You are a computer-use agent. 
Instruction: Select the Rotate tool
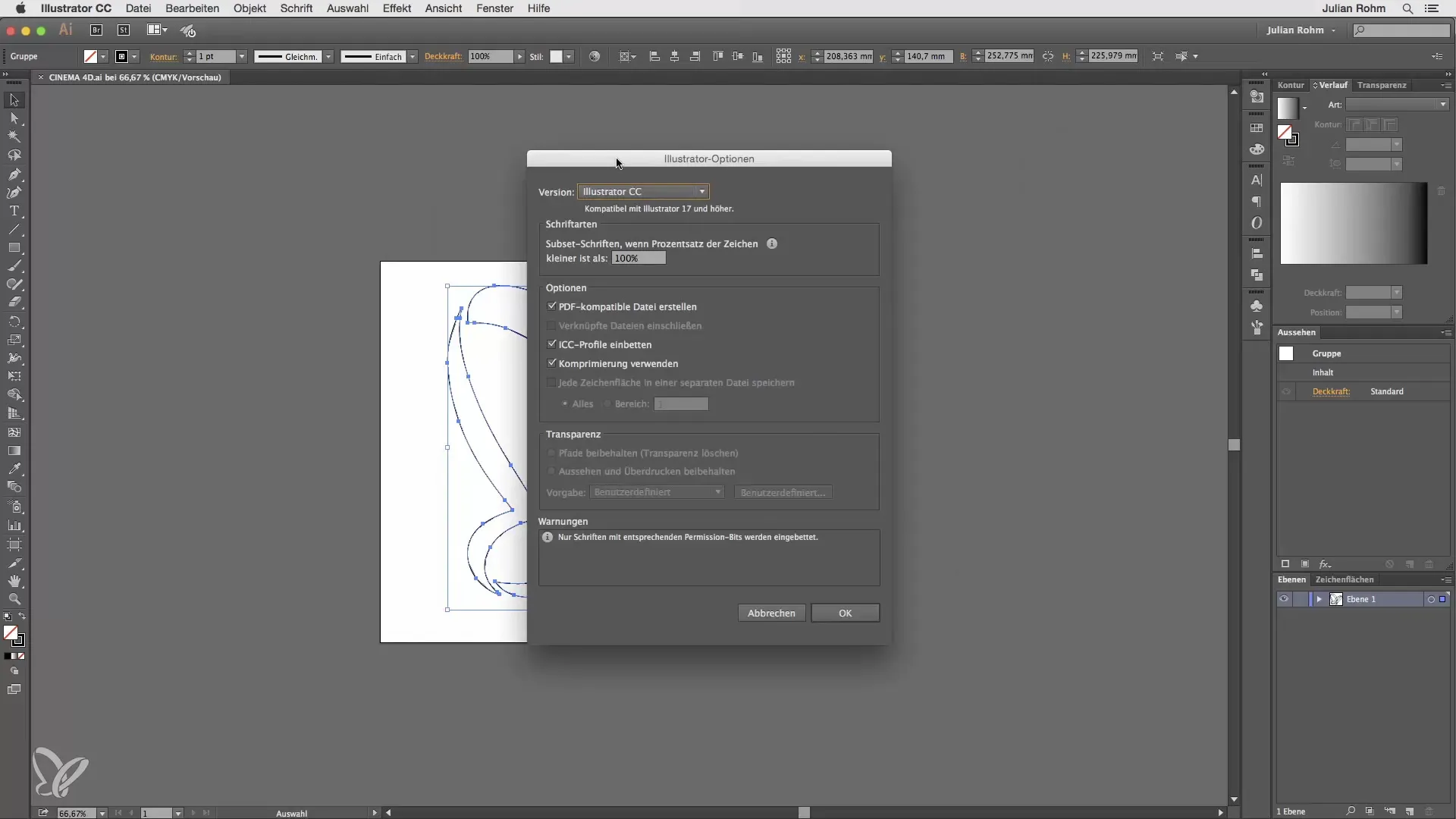coord(14,322)
